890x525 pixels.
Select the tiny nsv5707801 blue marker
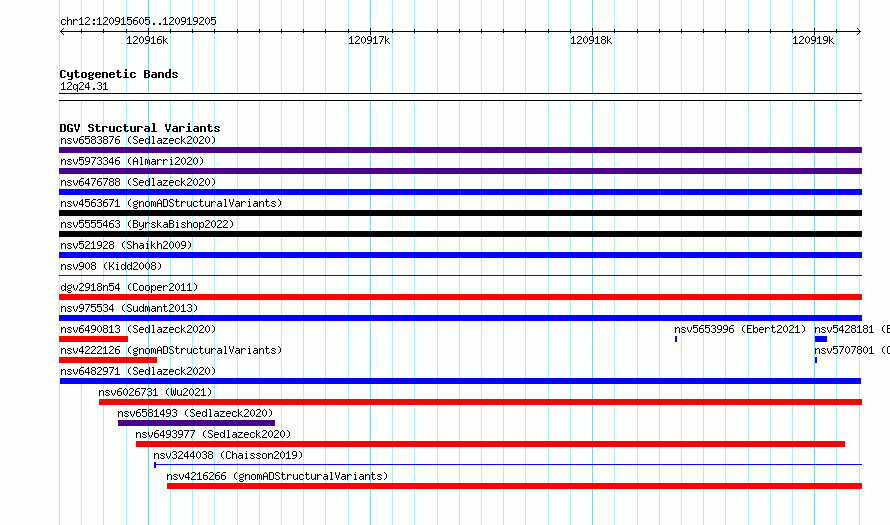tap(816, 360)
